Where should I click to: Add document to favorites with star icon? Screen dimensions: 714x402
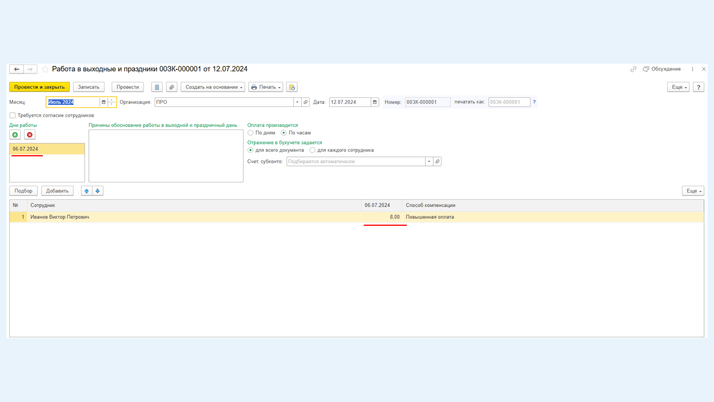(x=45, y=69)
